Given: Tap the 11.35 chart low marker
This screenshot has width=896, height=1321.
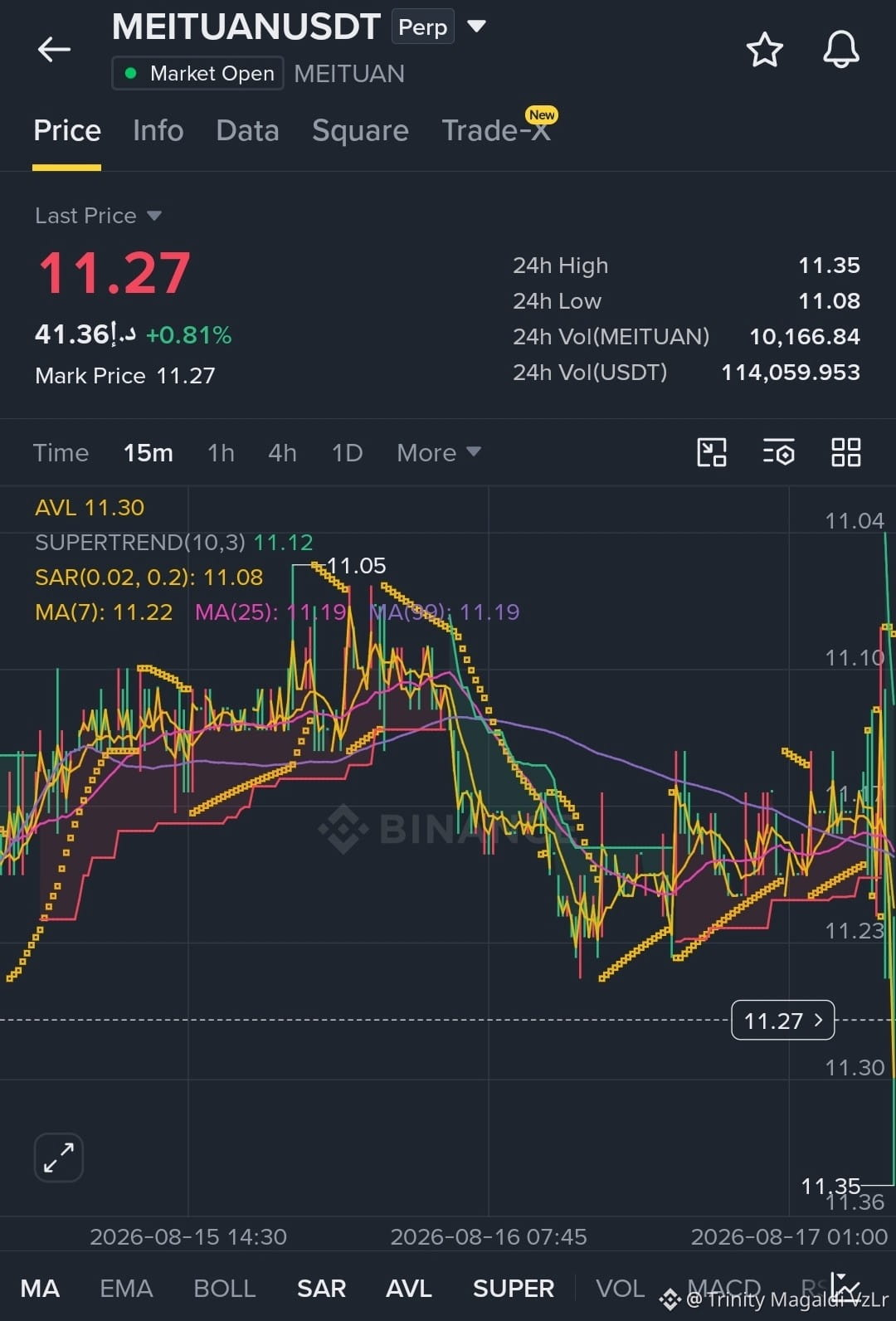Looking at the screenshot, I should (x=830, y=1187).
